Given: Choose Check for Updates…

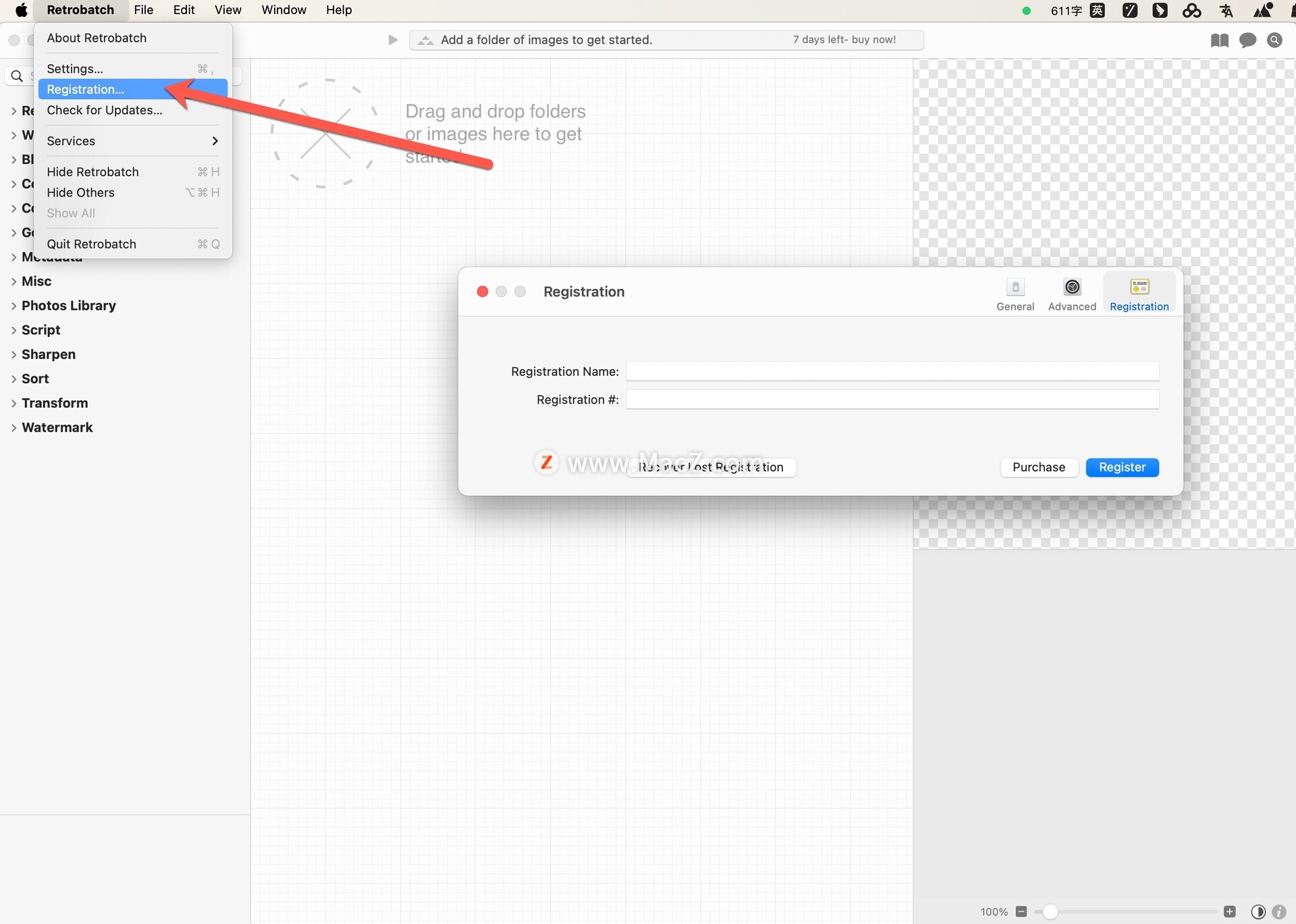Looking at the screenshot, I should 132,110.
